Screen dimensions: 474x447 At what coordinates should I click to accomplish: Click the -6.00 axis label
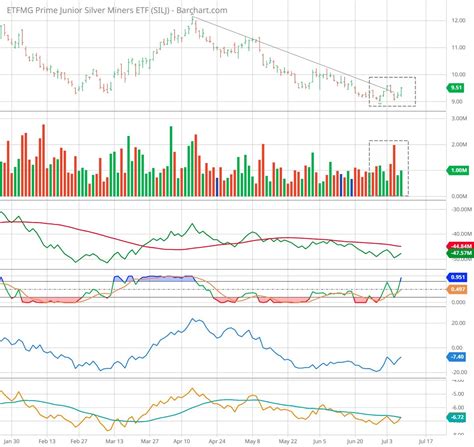pos(458,408)
